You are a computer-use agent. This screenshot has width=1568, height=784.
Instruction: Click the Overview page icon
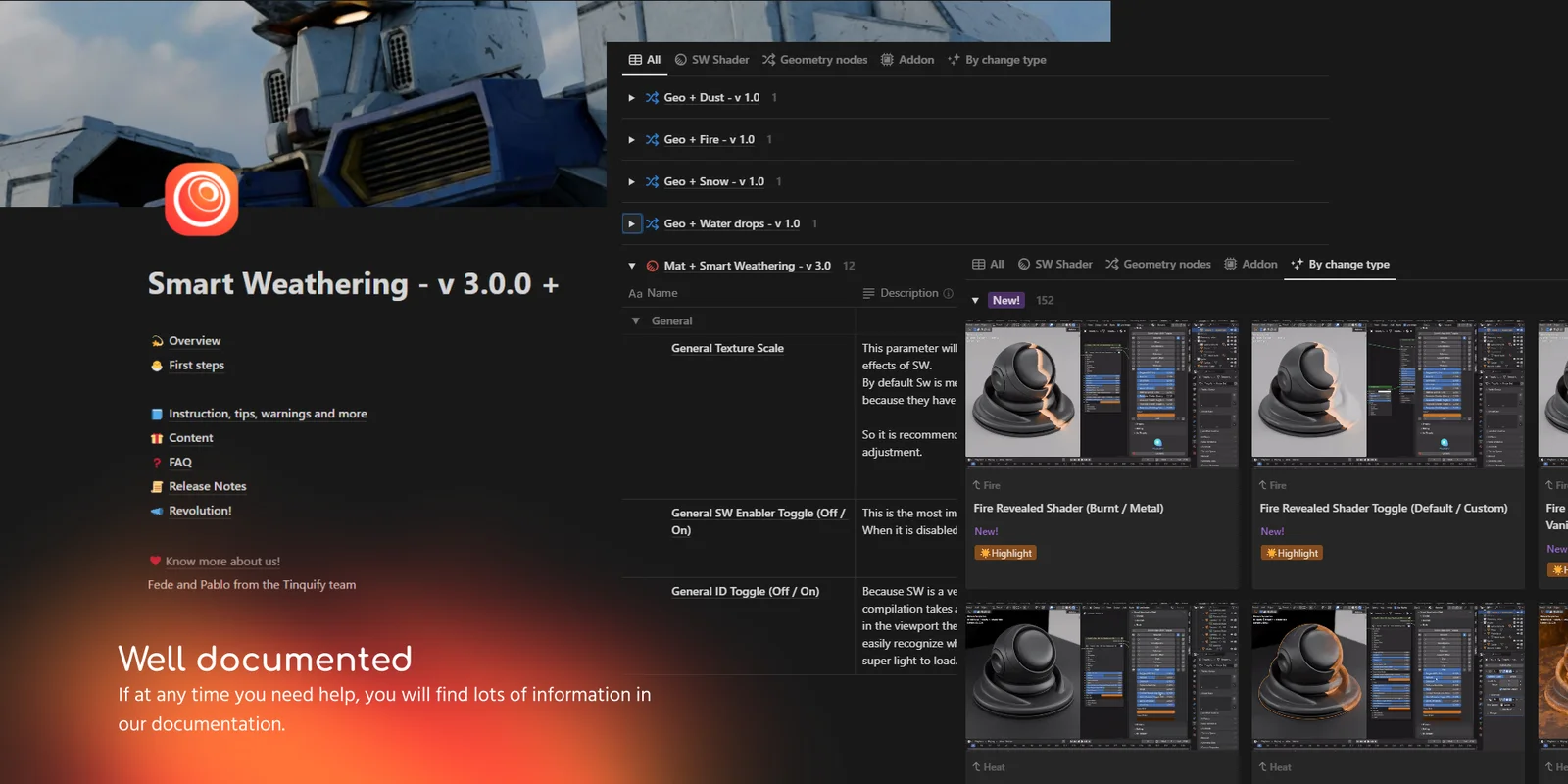click(157, 341)
